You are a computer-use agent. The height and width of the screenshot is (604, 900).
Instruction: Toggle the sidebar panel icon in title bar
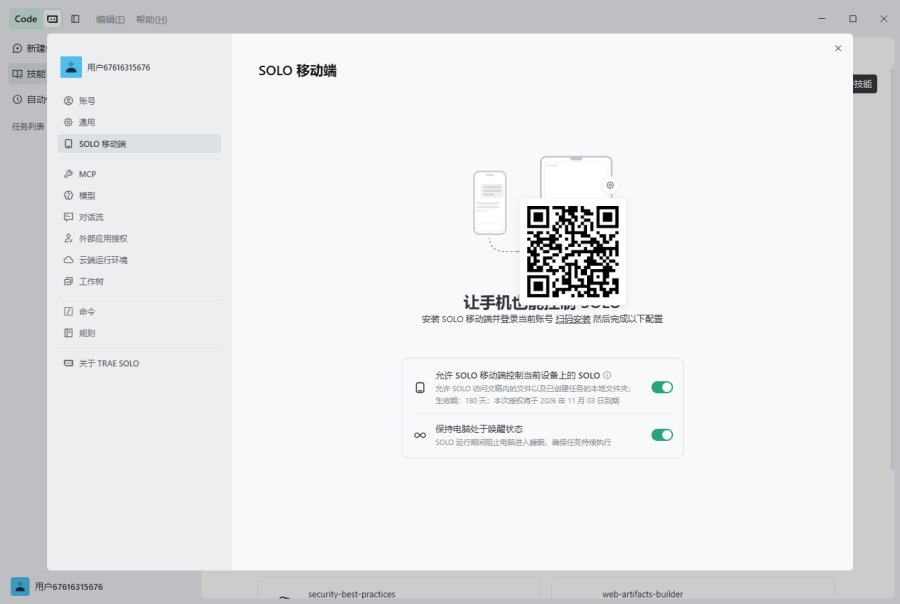[75, 19]
